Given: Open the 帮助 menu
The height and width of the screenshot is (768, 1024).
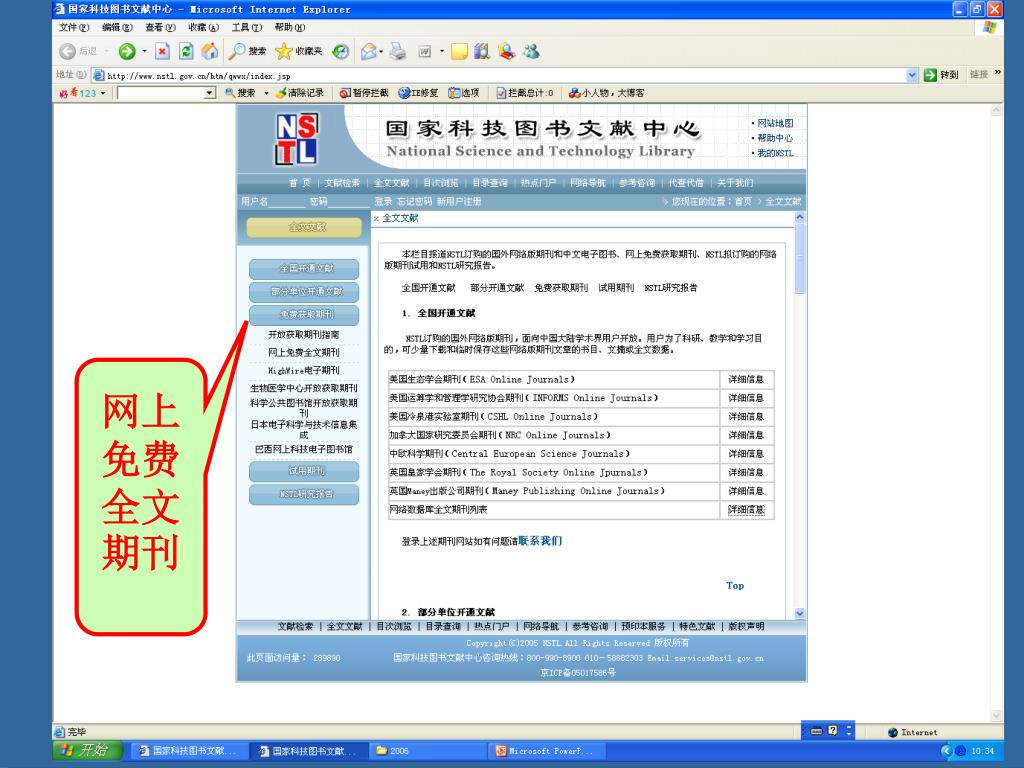Looking at the screenshot, I should click(x=289, y=27).
